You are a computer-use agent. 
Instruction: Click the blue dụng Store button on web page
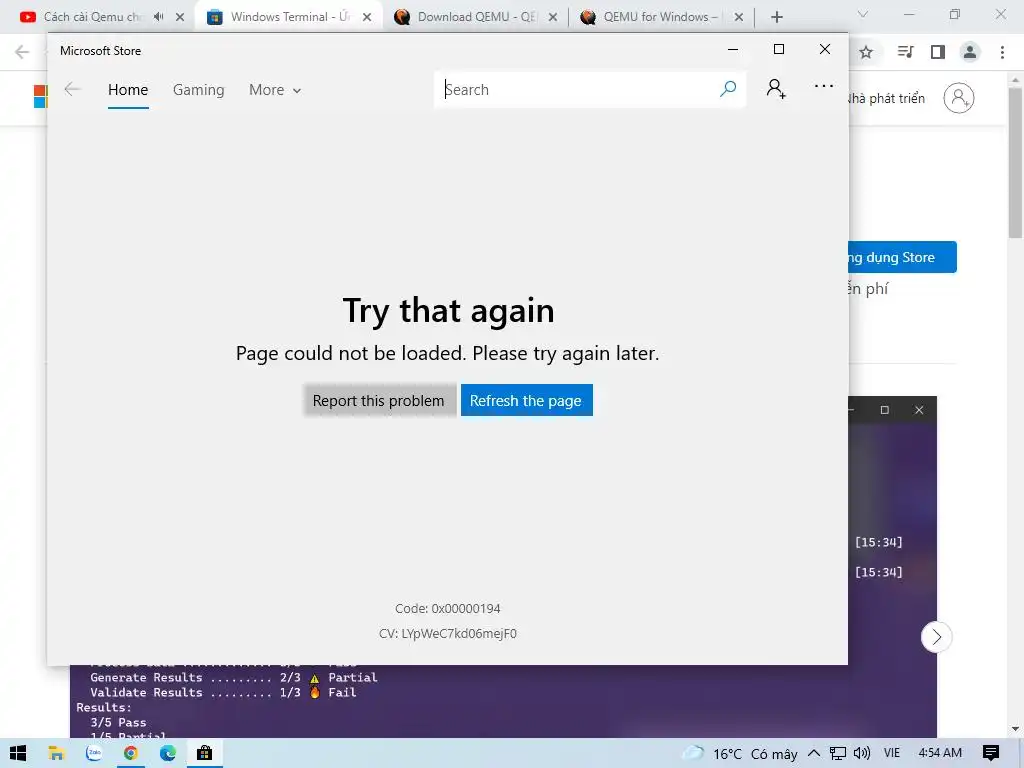click(x=903, y=257)
